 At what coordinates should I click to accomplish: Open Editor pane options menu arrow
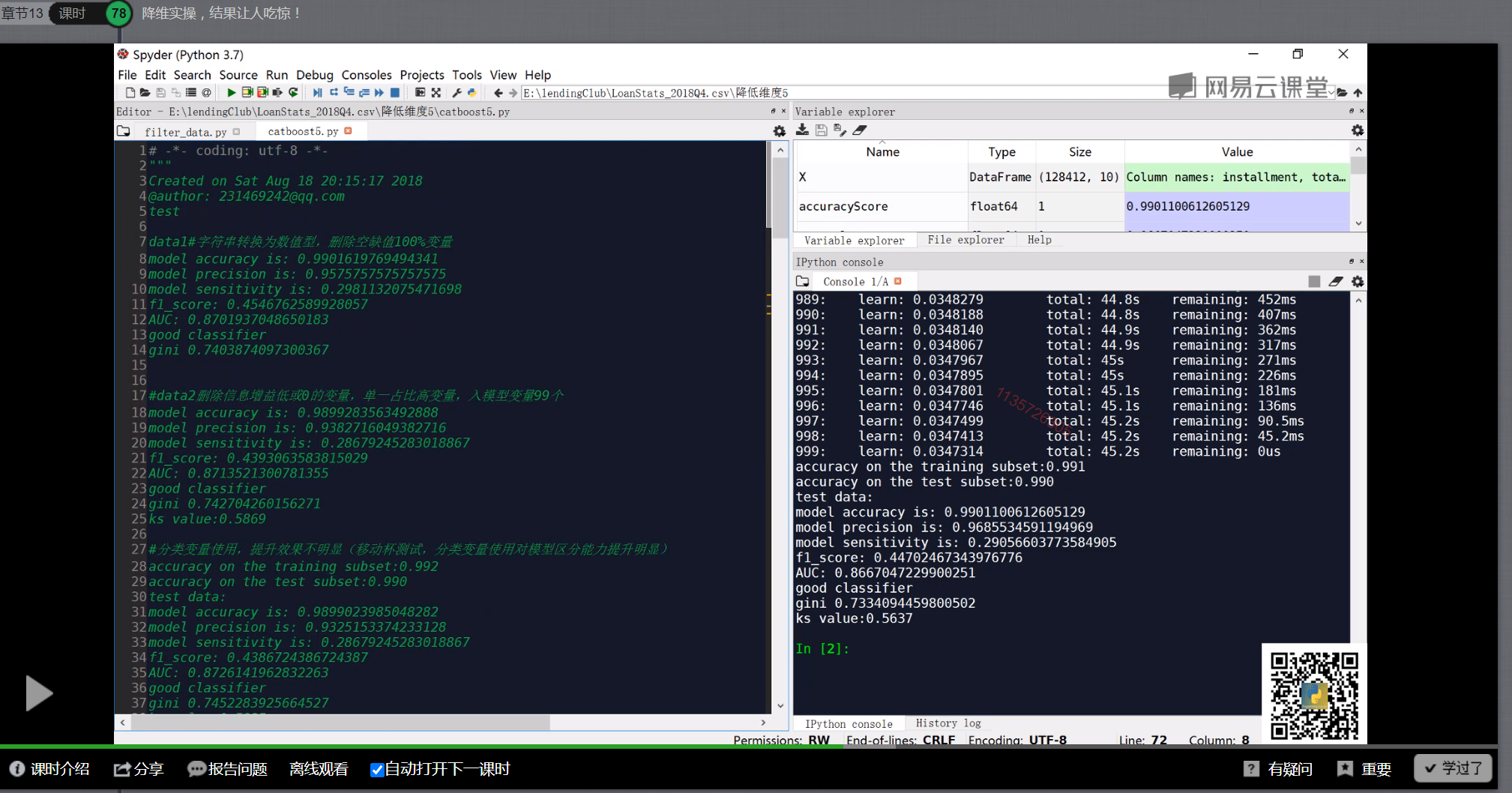[774, 111]
